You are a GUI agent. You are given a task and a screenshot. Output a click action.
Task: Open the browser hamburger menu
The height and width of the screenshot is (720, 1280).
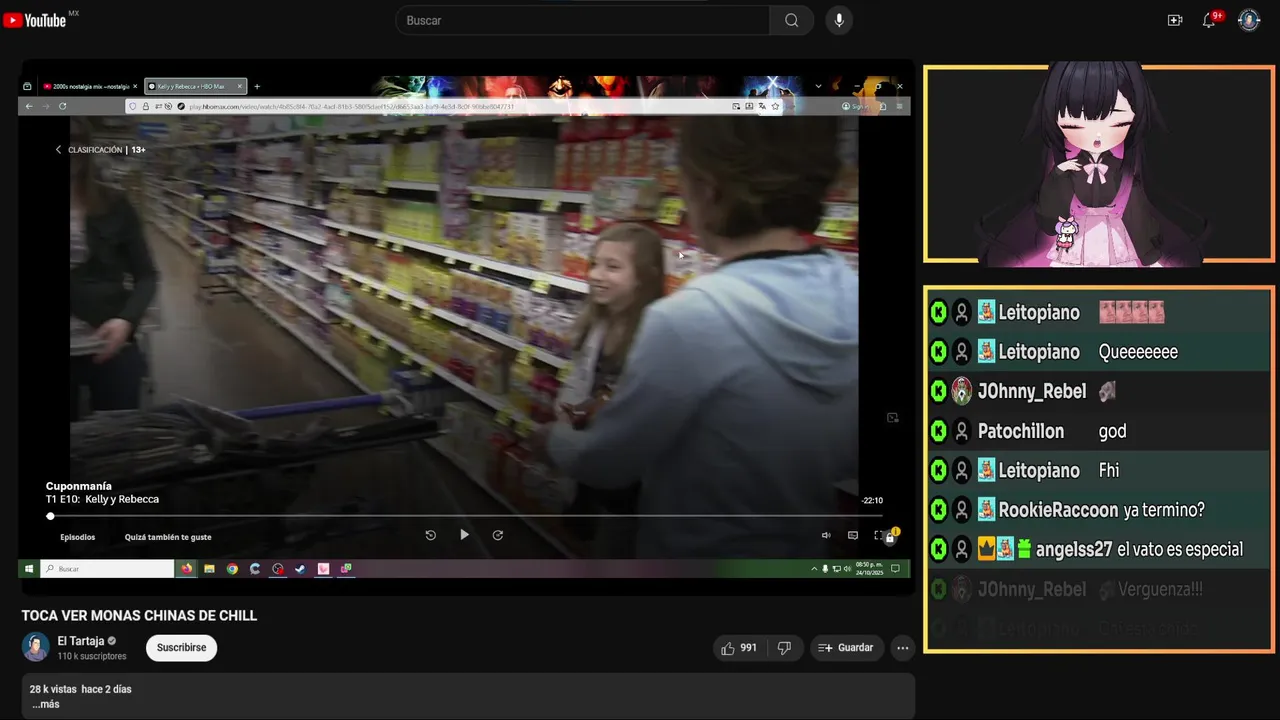point(899,106)
